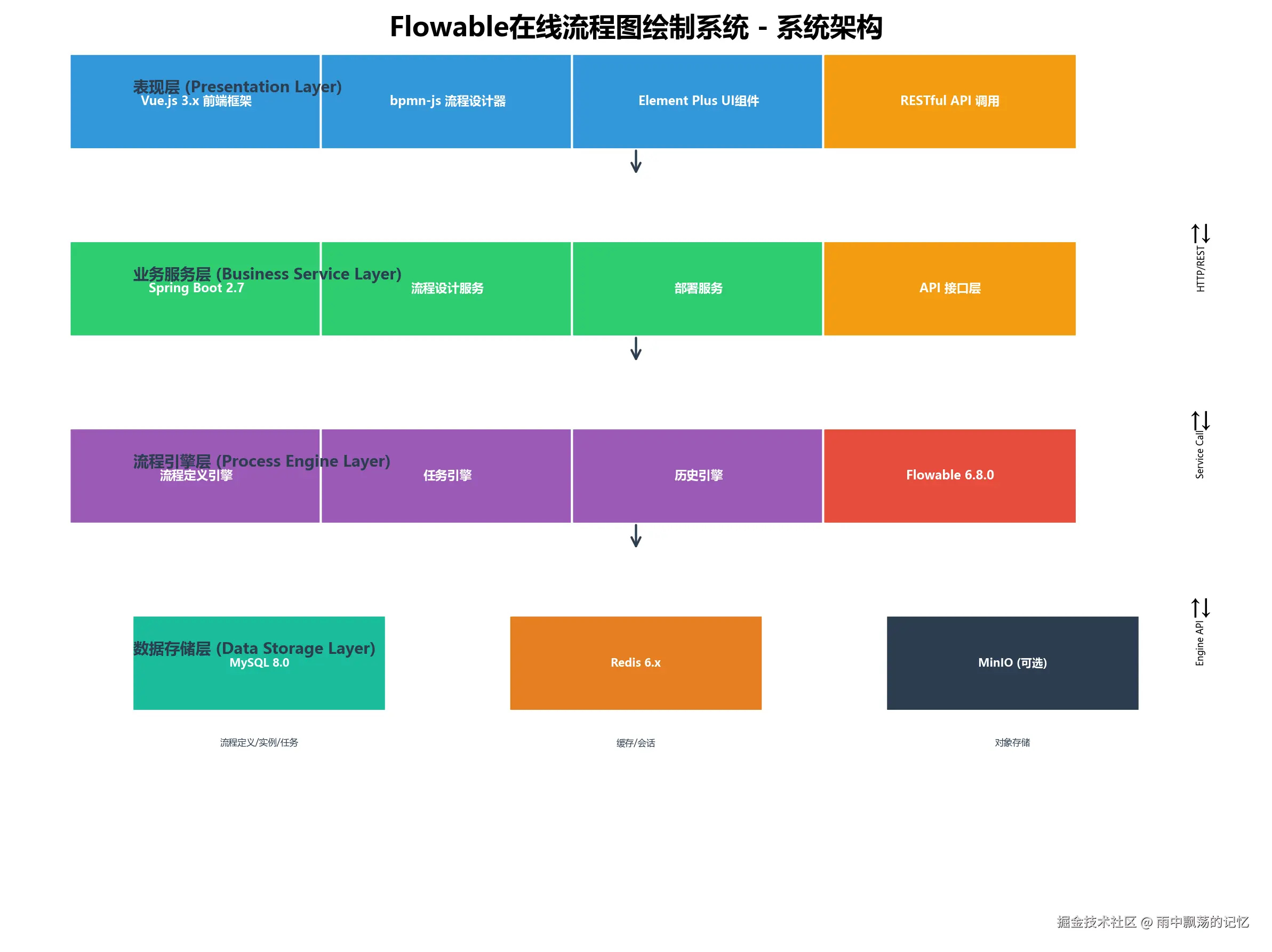Select the dark MinIO (可选) box
Viewport: 1272px width, 952px height.
pos(1012,663)
